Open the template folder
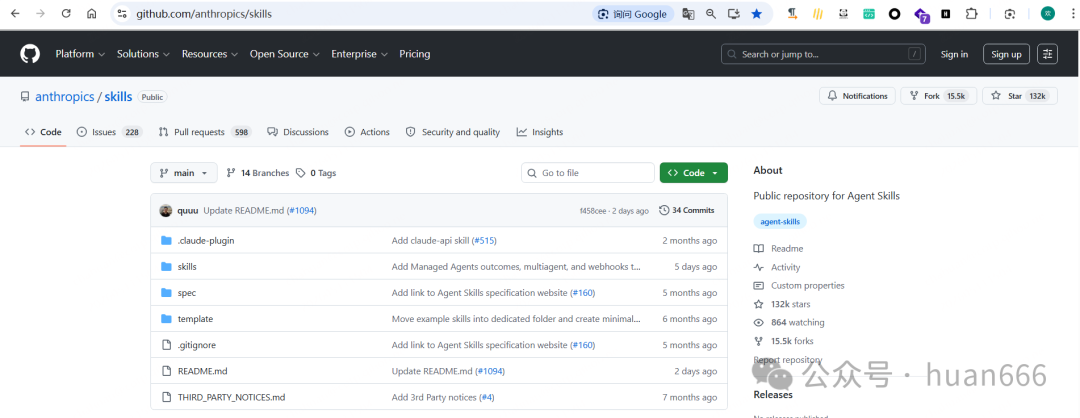Screen dimensions: 1080x418 pos(195,319)
